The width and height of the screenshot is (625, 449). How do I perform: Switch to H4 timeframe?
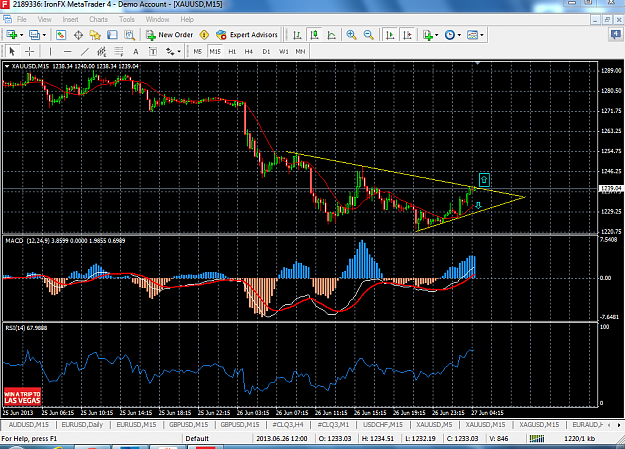tap(249, 51)
